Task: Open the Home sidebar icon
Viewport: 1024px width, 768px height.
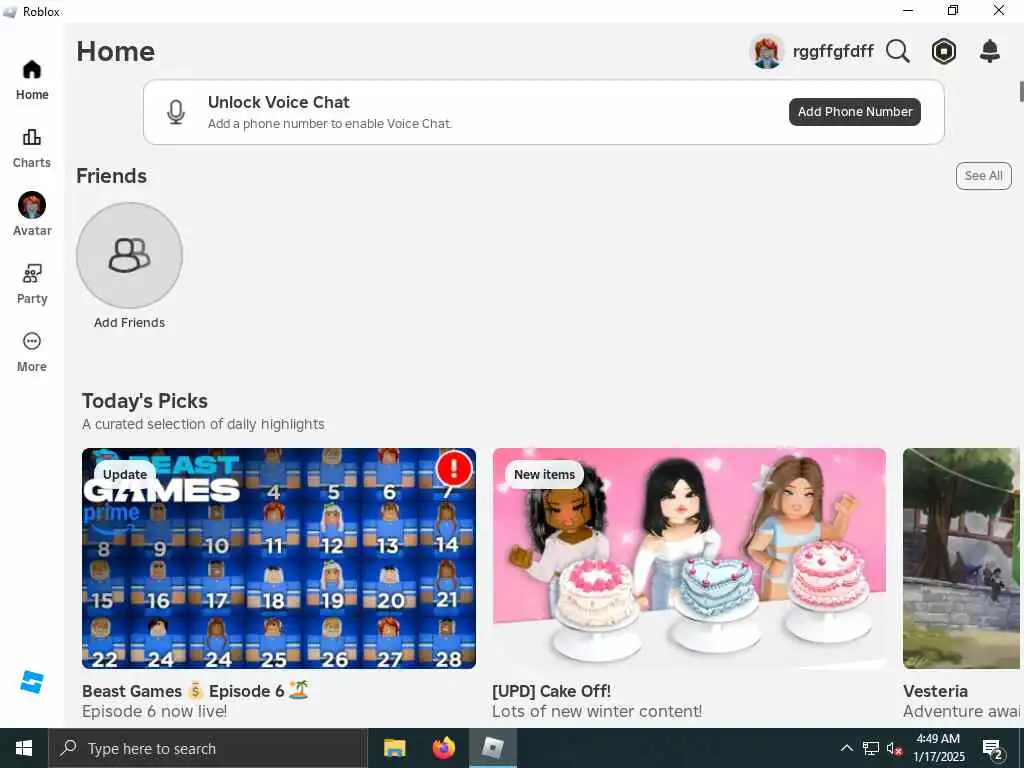Action: click(x=31, y=70)
